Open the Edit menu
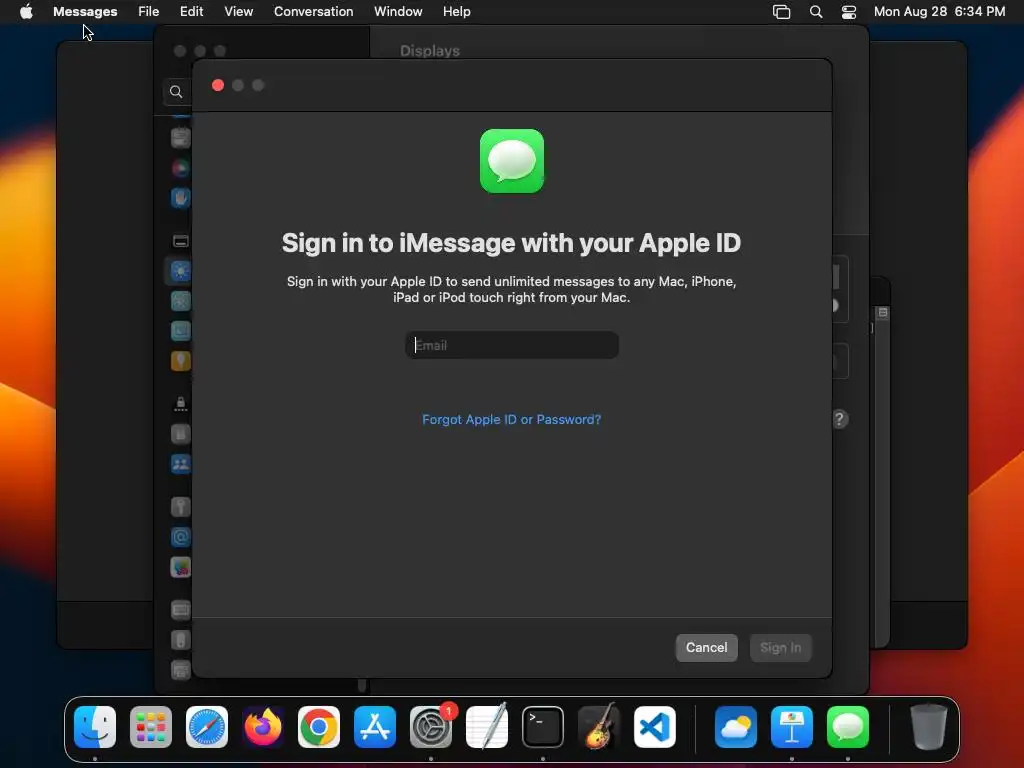1024x768 pixels. [191, 12]
